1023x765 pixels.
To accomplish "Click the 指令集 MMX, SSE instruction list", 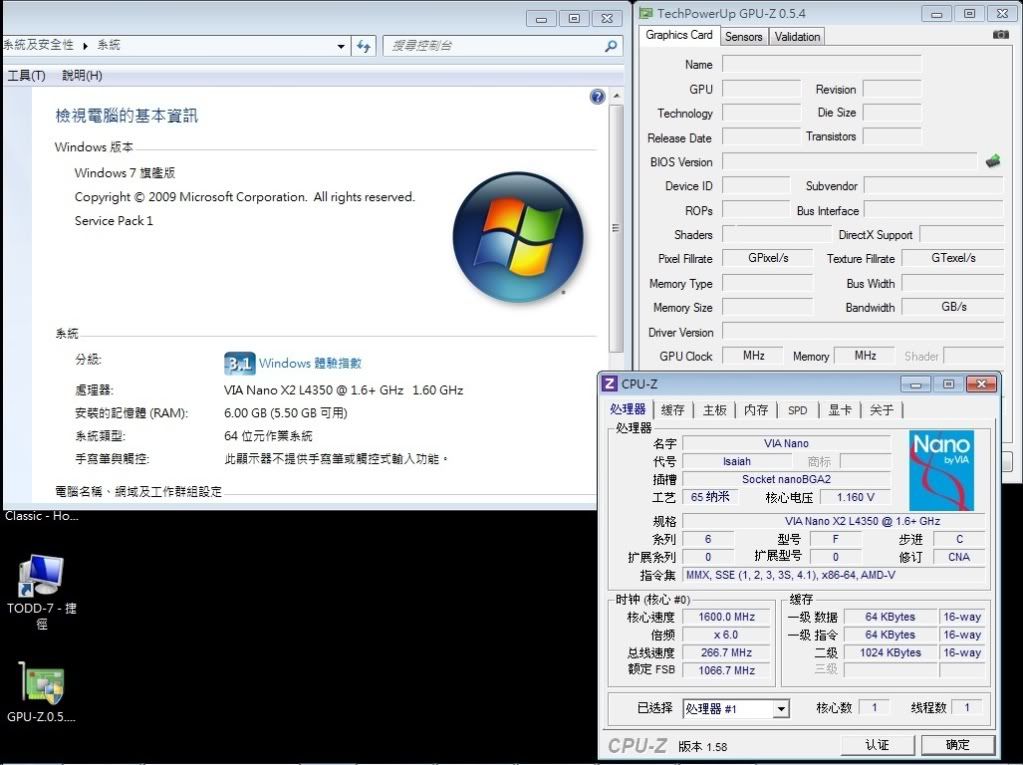I will [834, 575].
